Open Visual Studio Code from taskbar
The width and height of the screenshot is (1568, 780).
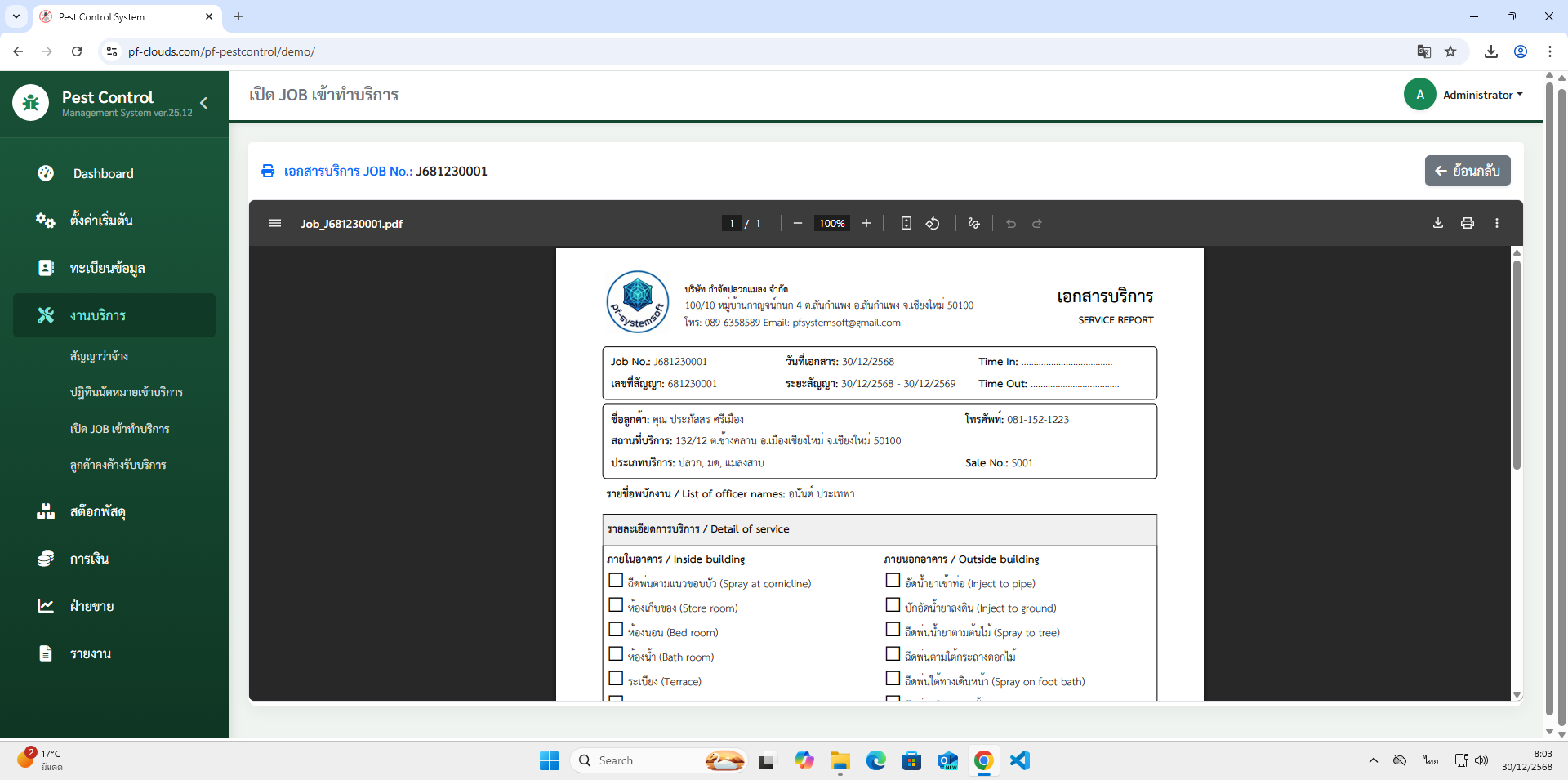pyautogui.click(x=1019, y=760)
